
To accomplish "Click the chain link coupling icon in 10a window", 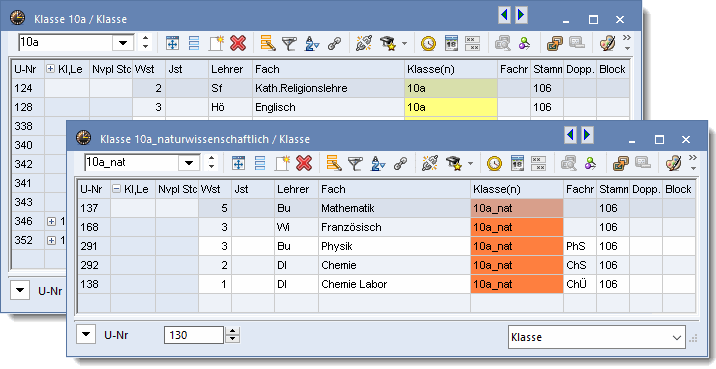I will pyautogui.click(x=335, y=43).
